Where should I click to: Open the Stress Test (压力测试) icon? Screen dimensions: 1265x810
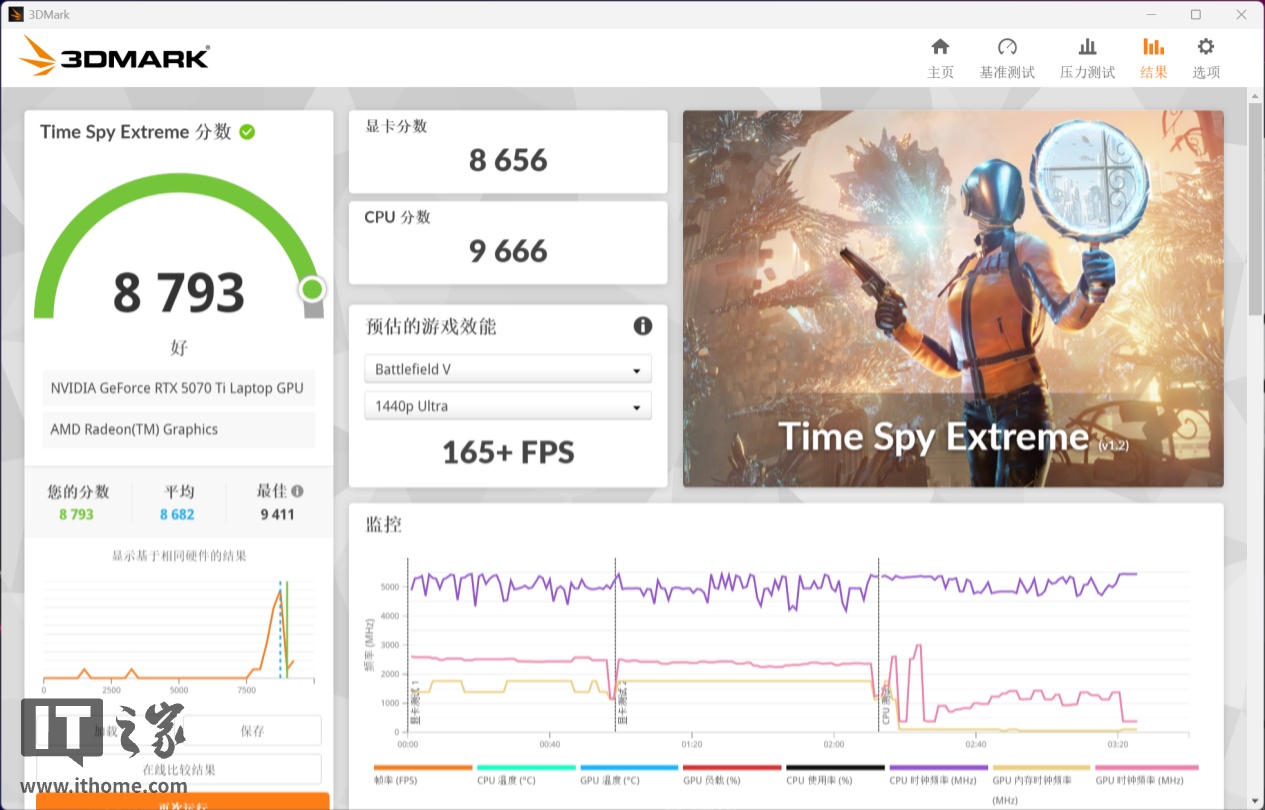(x=1087, y=47)
